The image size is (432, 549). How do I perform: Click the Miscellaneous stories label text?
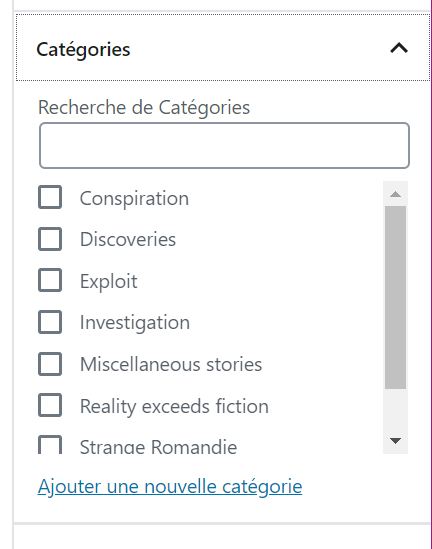click(x=171, y=364)
